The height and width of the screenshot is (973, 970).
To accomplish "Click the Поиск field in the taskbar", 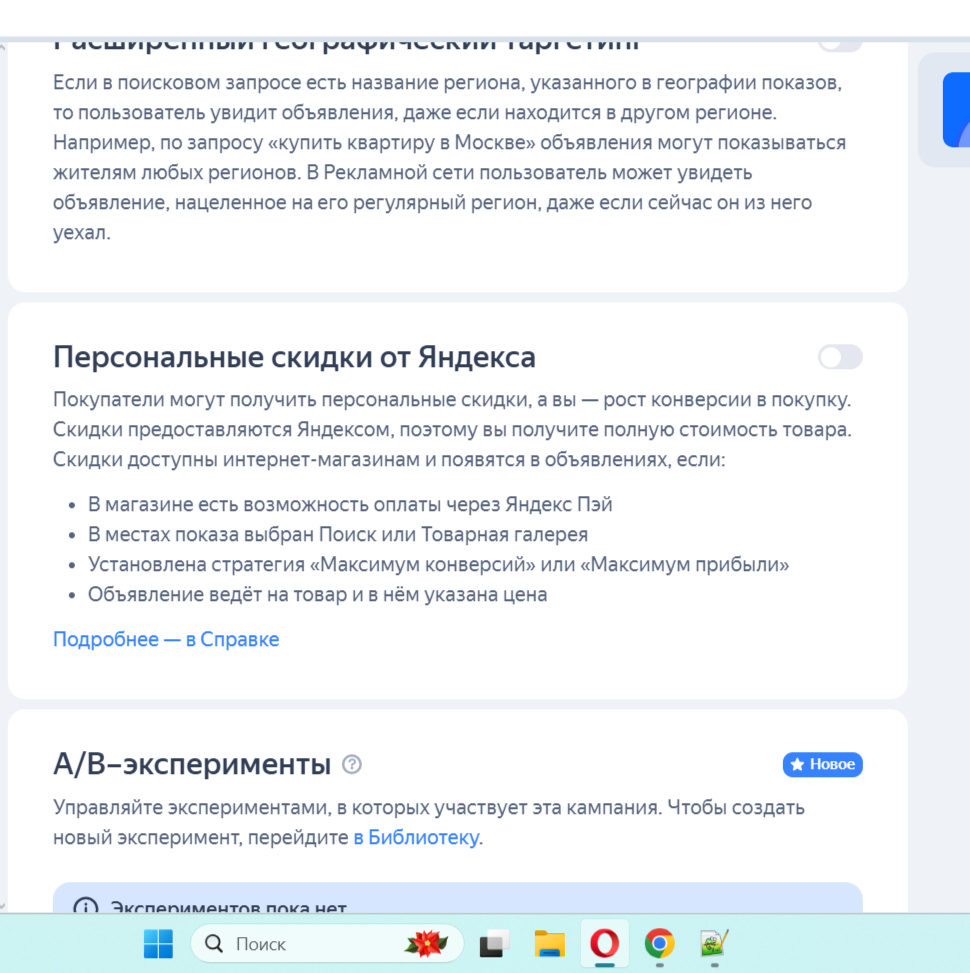I will point(300,943).
